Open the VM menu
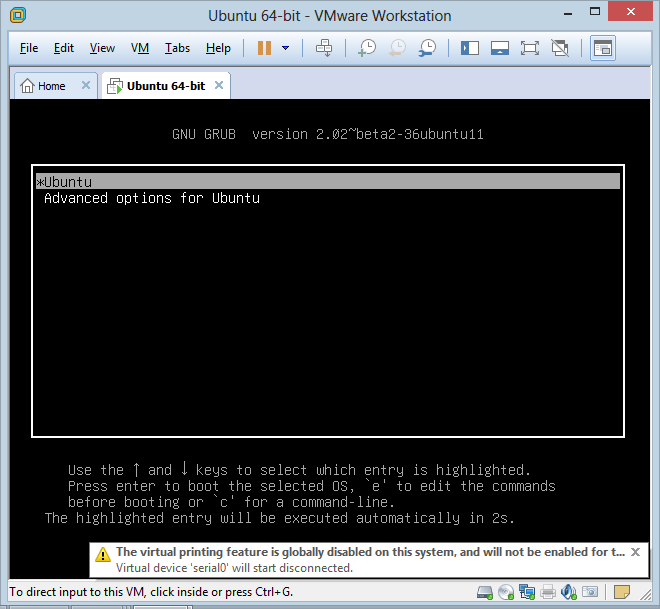This screenshot has width=660, height=609. [140, 48]
